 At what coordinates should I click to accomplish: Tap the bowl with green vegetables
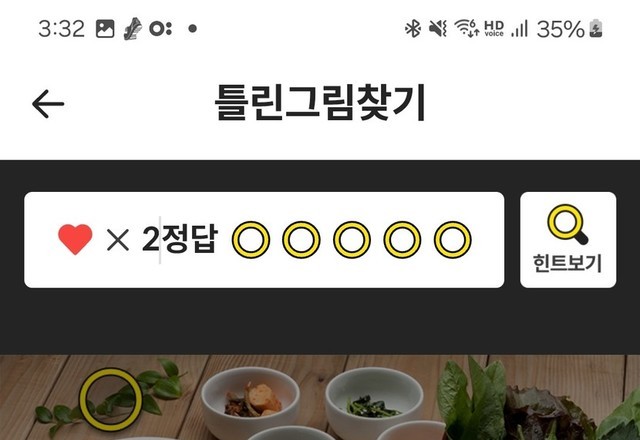(373, 400)
